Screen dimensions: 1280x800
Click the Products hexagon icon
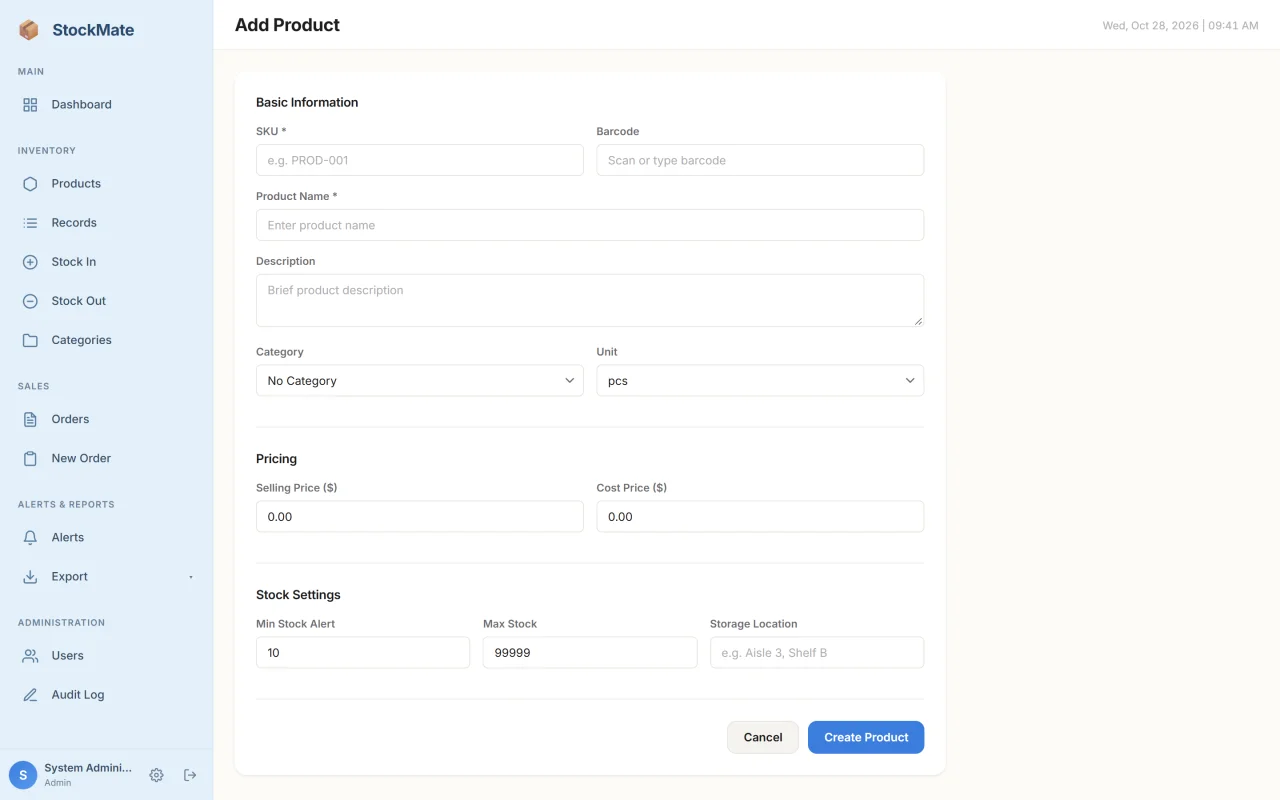tap(30, 184)
